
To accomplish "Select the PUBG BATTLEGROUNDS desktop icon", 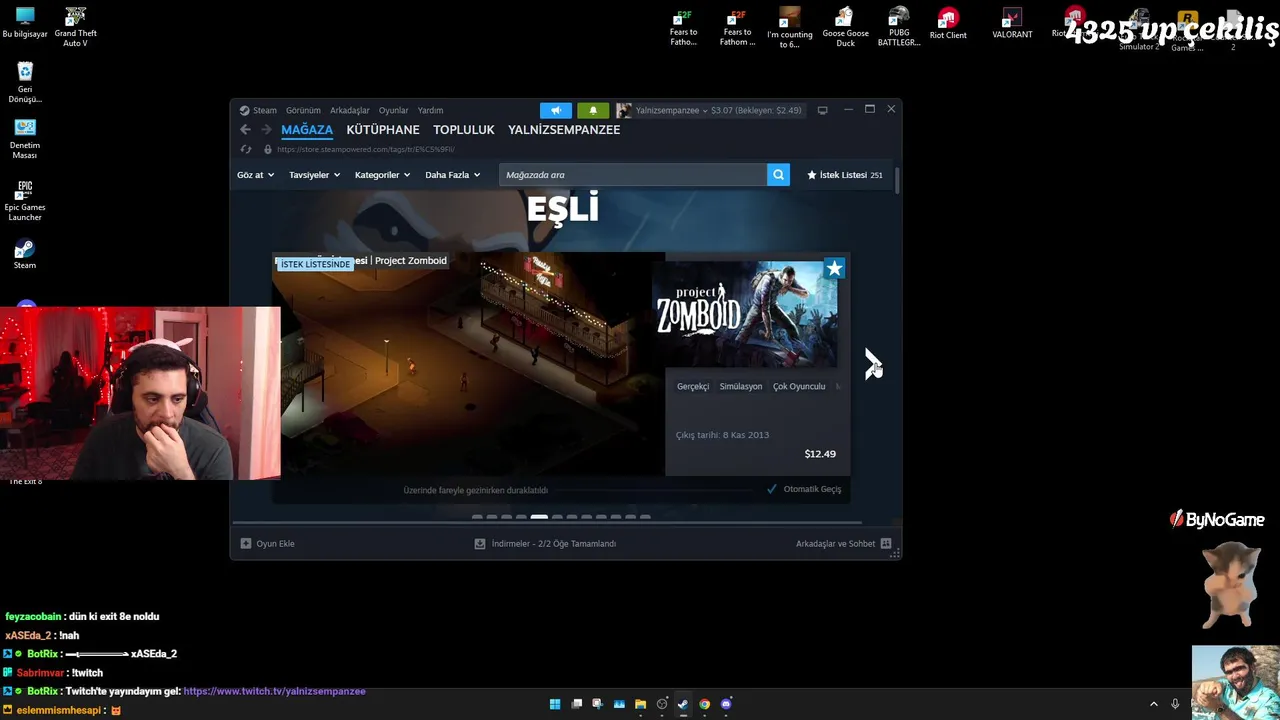I will [x=899, y=27].
